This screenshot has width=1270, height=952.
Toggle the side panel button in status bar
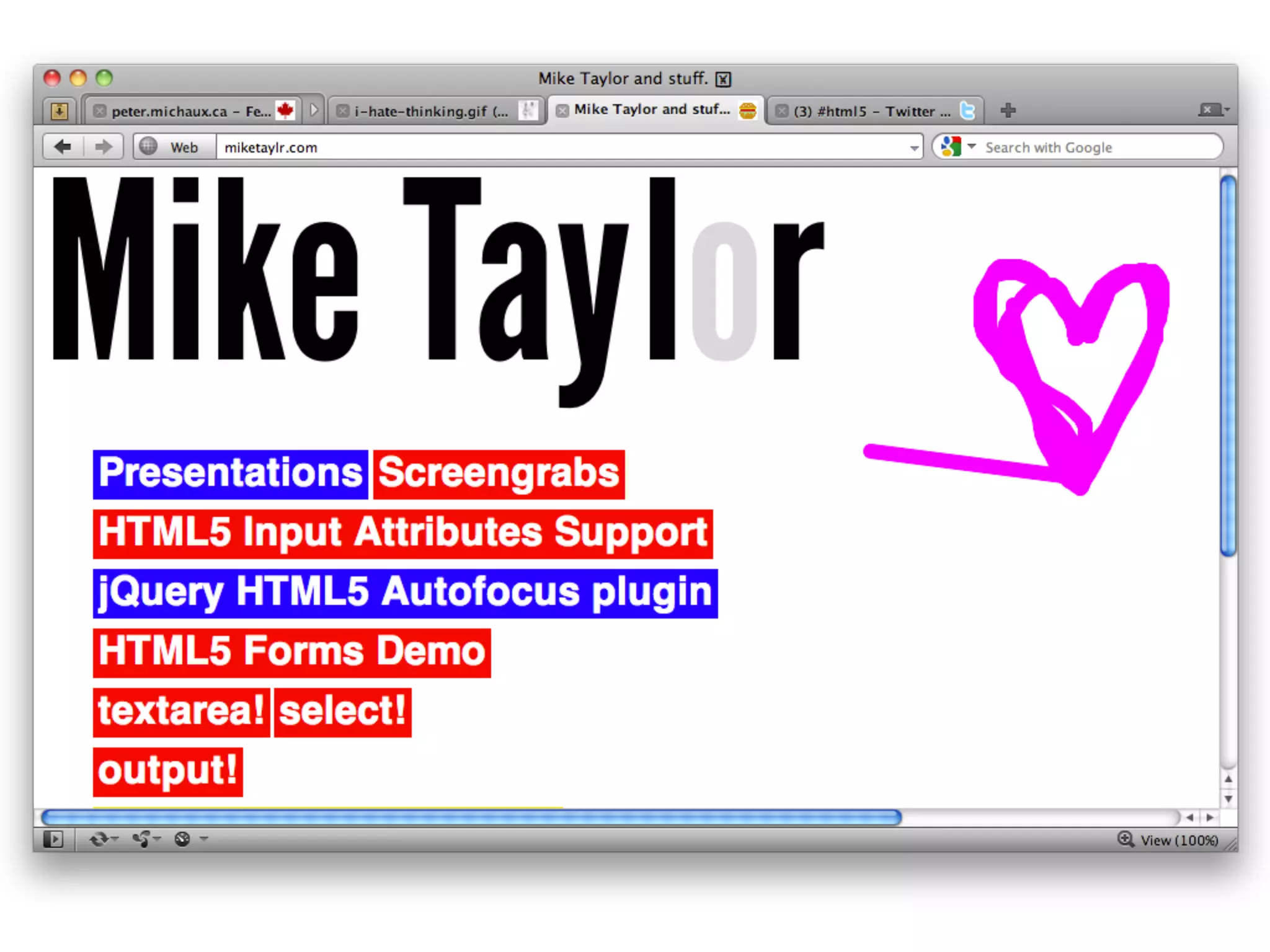tap(53, 839)
